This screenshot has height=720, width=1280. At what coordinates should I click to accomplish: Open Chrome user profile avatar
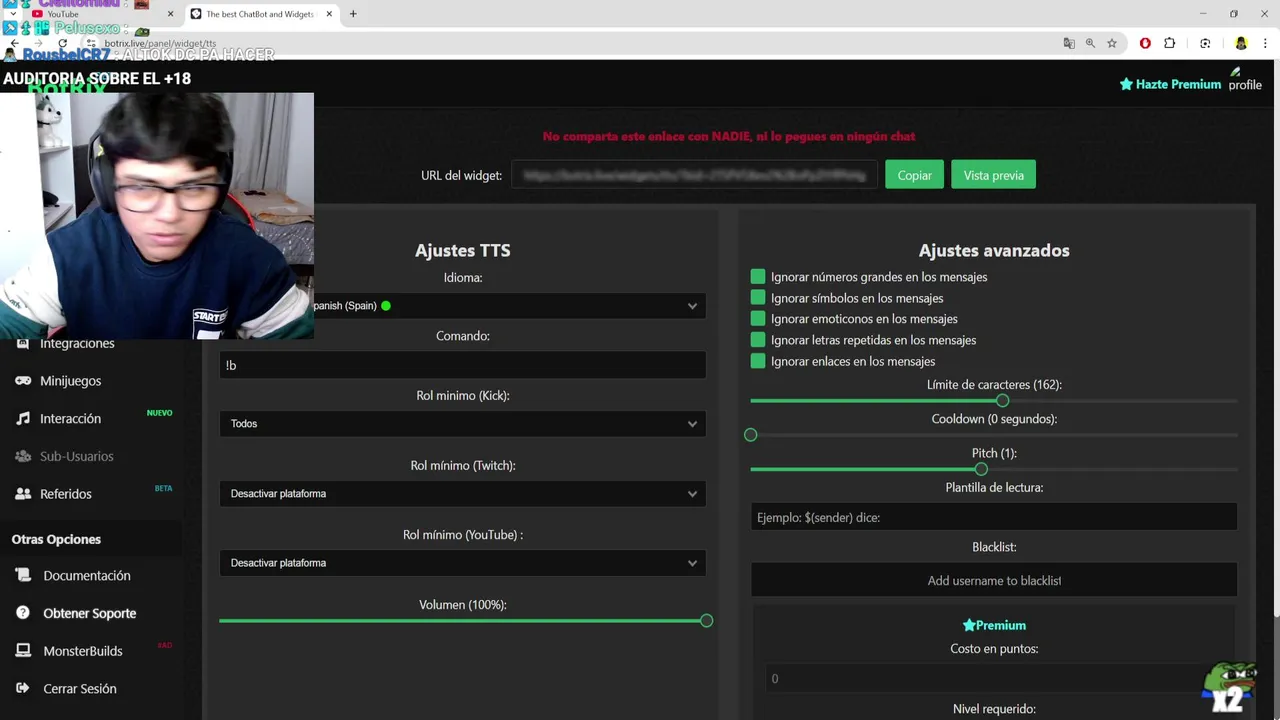point(1241,43)
